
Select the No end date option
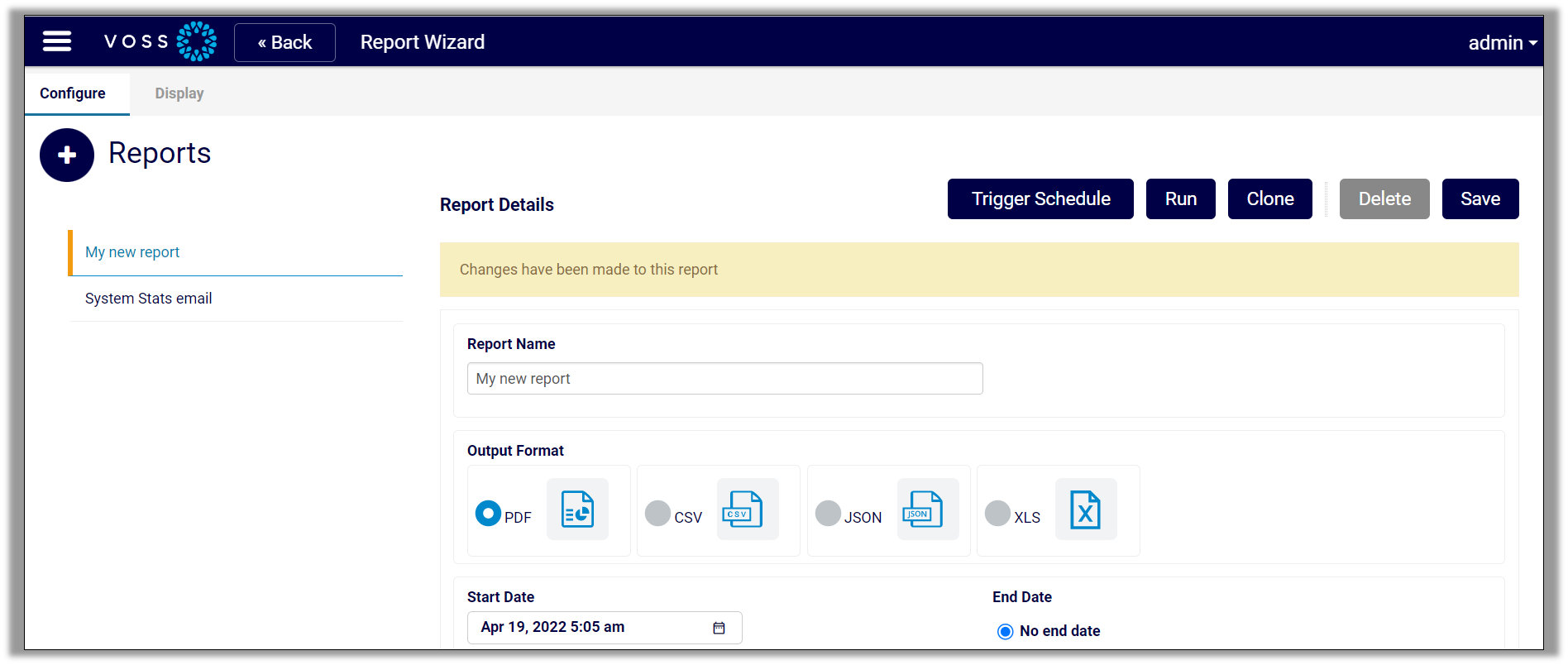point(1005,631)
